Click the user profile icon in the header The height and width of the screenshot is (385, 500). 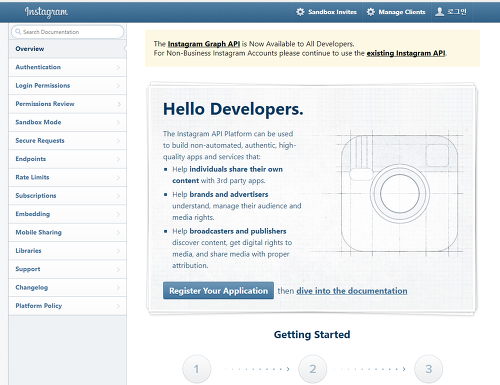click(440, 12)
